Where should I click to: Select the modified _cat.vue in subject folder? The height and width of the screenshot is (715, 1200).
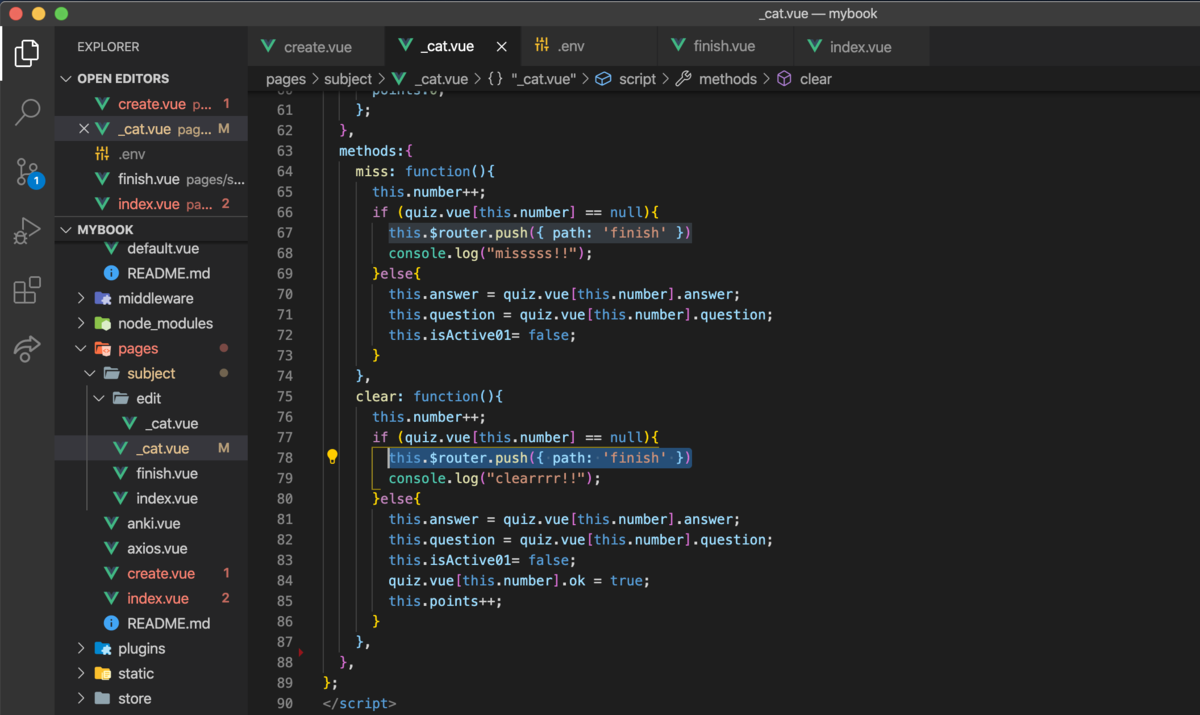click(151, 448)
